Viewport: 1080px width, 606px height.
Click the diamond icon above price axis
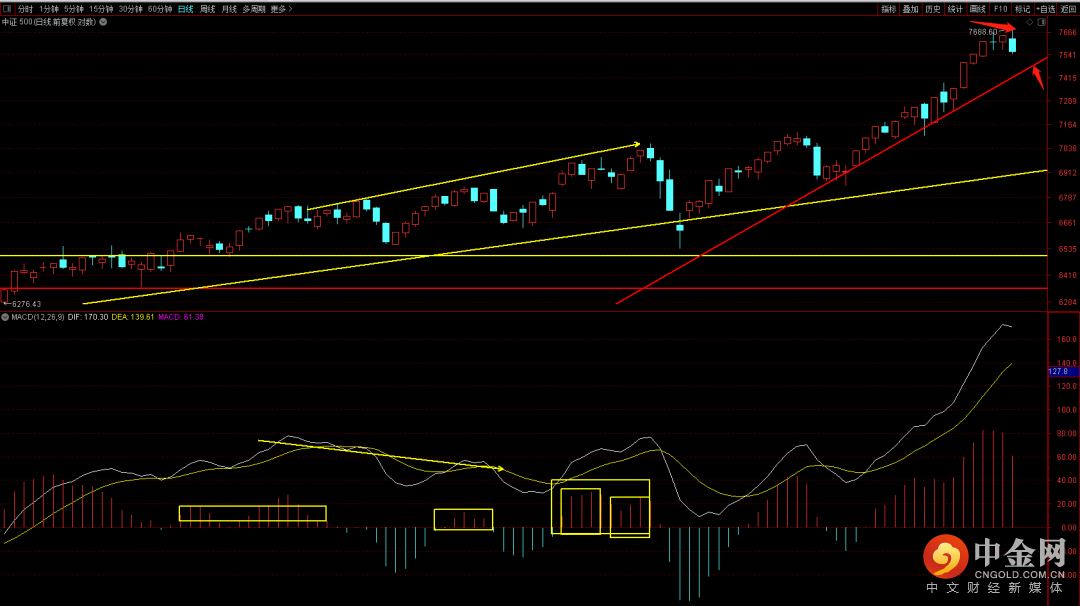(1030, 23)
